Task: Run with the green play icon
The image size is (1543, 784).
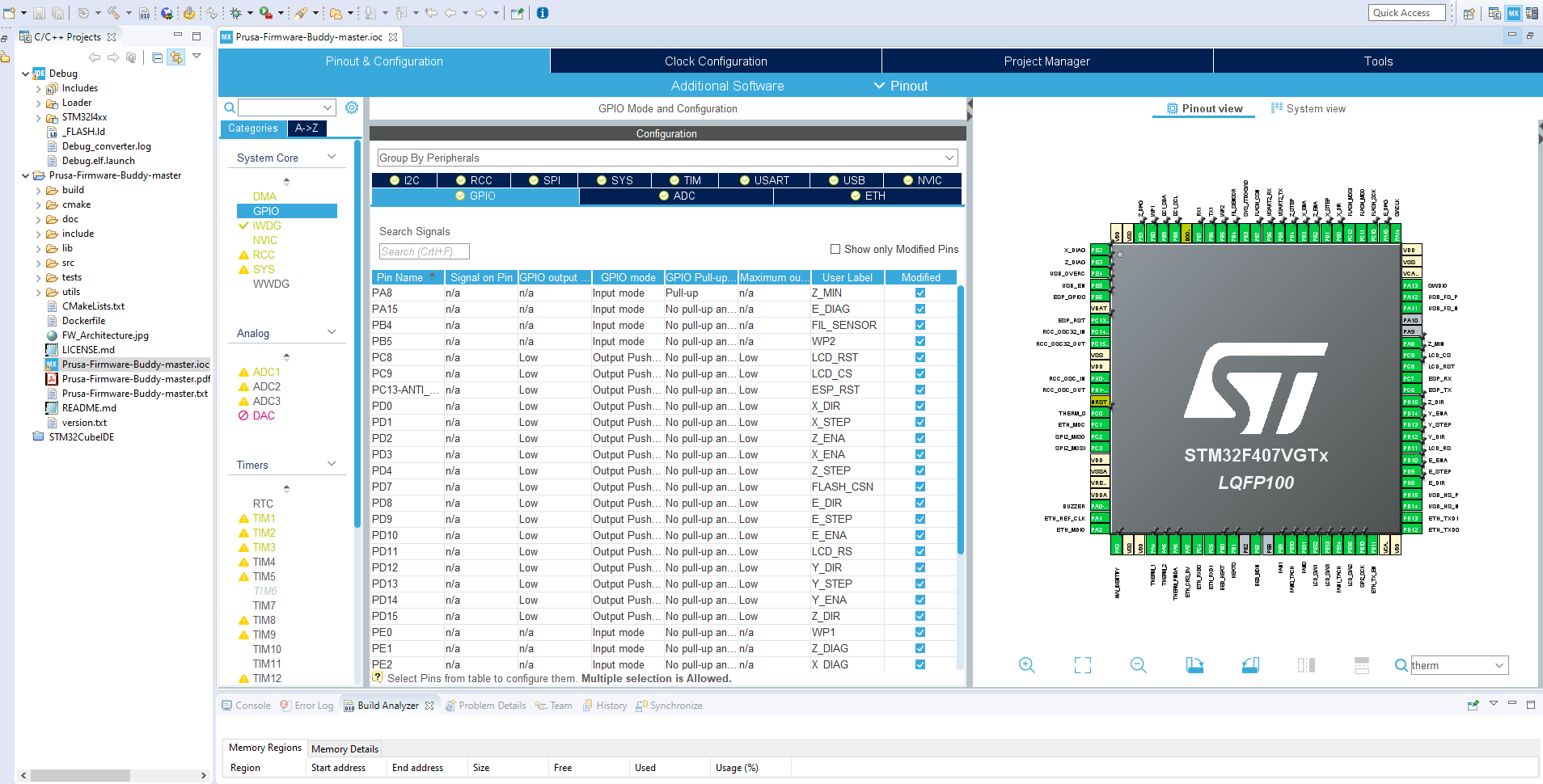Action: [265, 13]
